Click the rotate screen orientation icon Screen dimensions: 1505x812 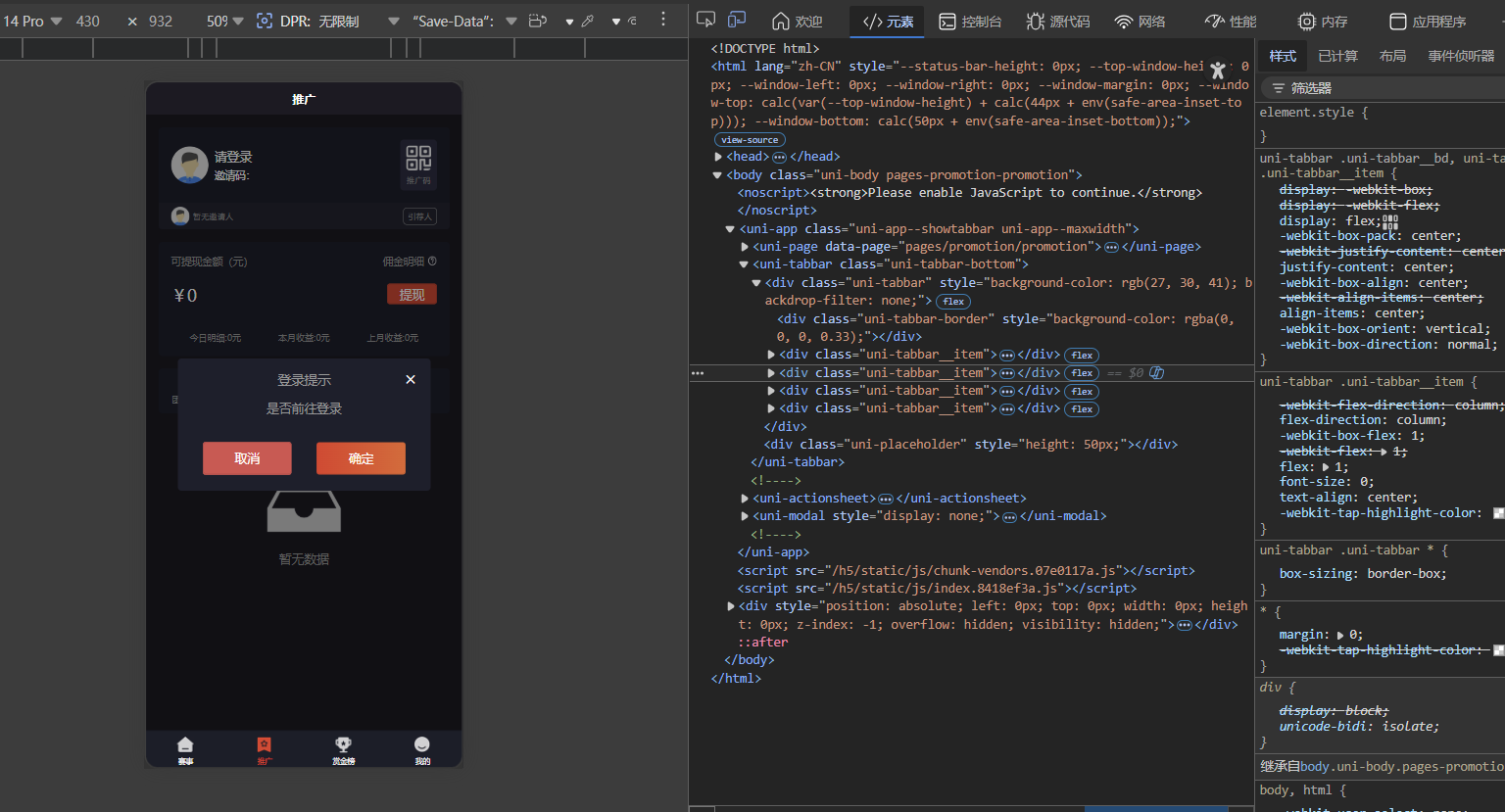point(537,21)
